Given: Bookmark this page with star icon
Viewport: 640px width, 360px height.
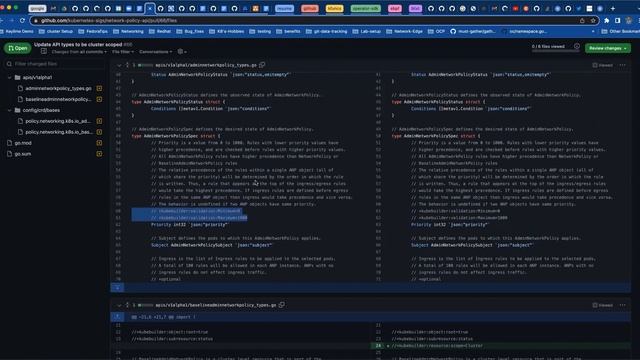Looking at the screenshot, I should pyautogui.click(x=593, y=20).
